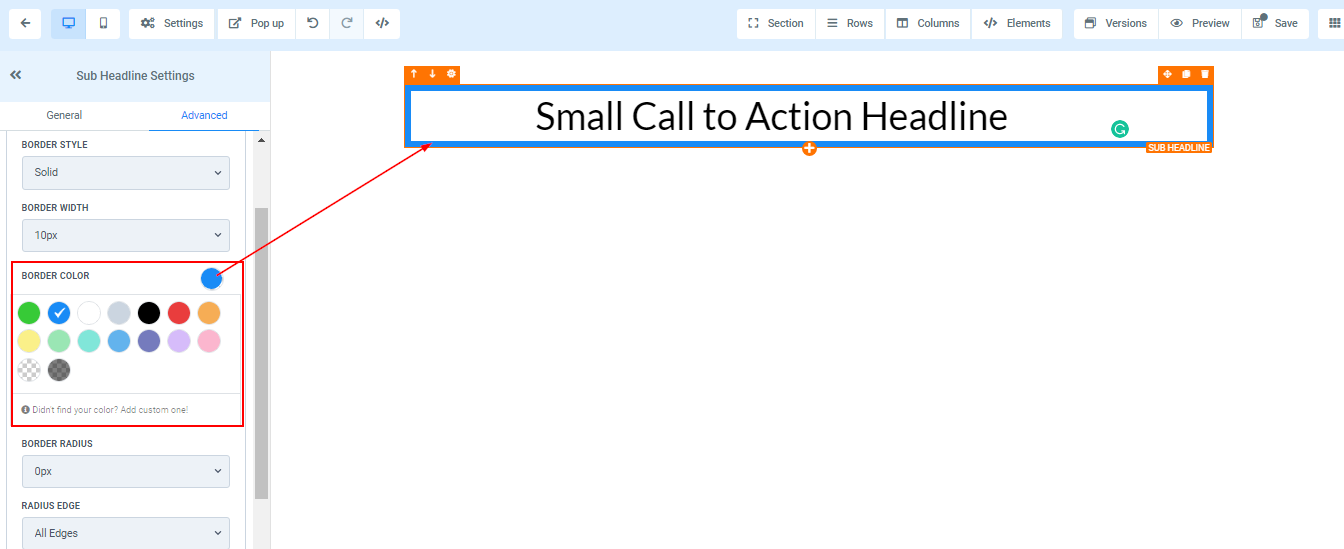The image size is (1344, 549).
Task: Open the Border Width dropdown
Action: coord(126,236)
